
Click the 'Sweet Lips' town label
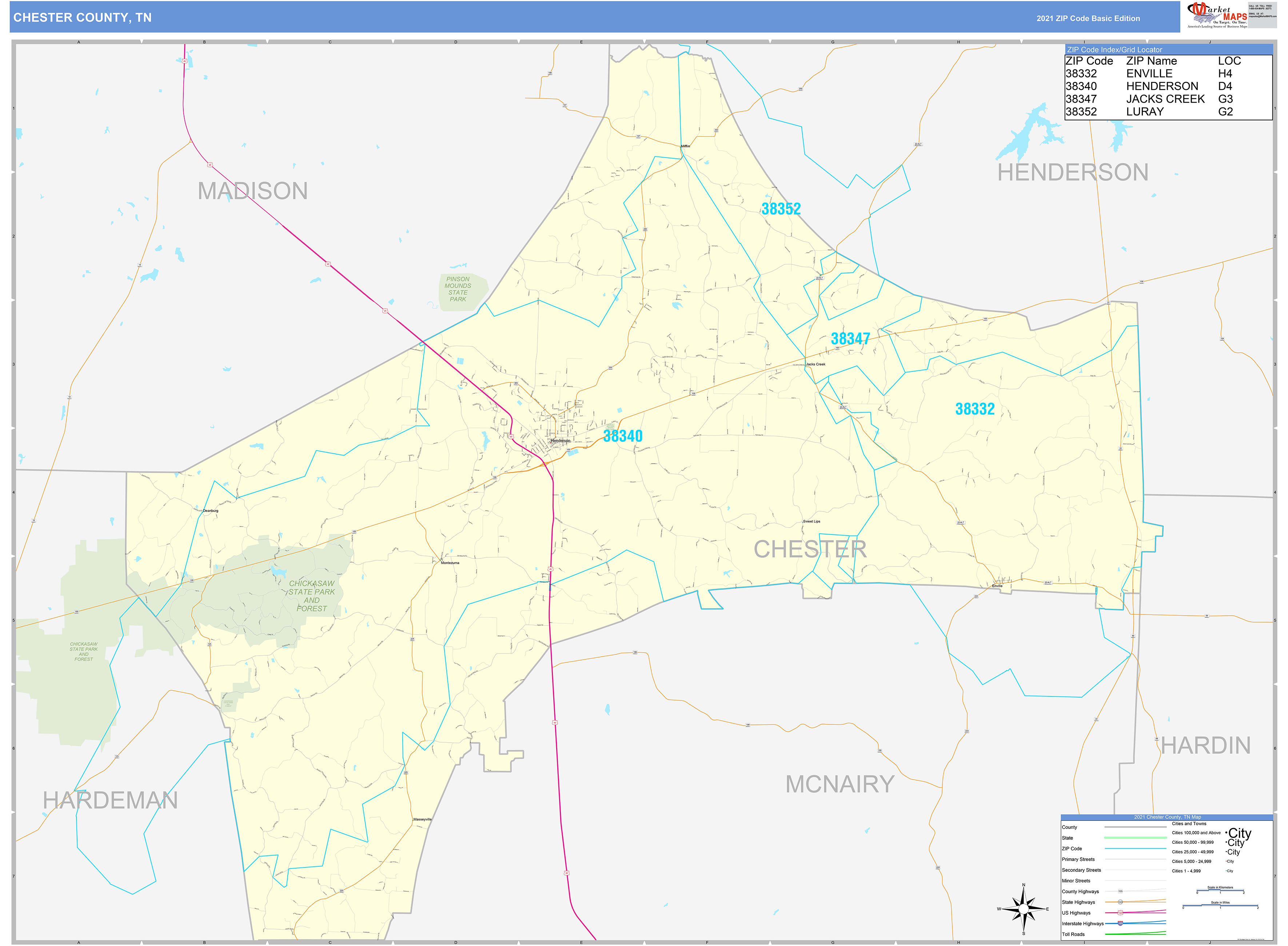(x=811, y=522)
